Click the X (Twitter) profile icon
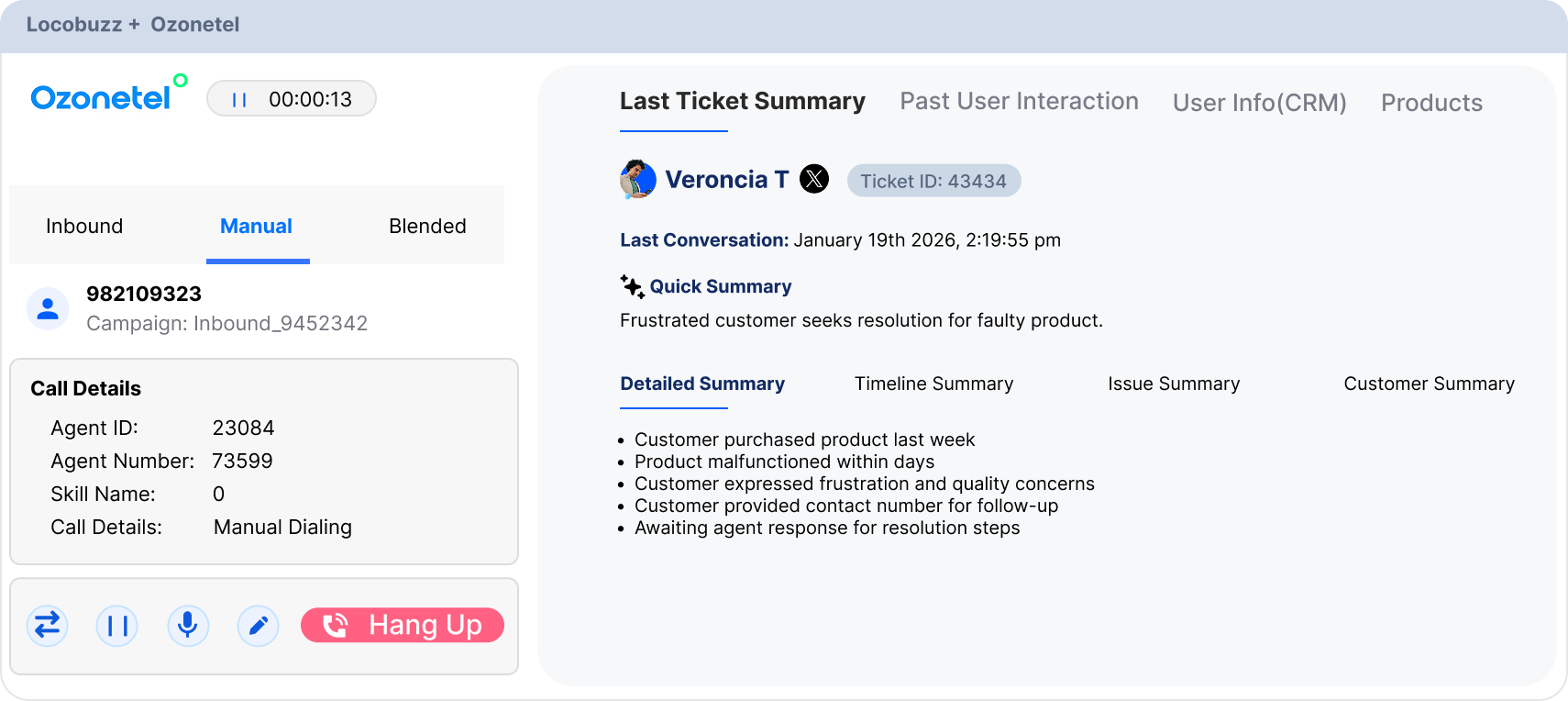 814,179
